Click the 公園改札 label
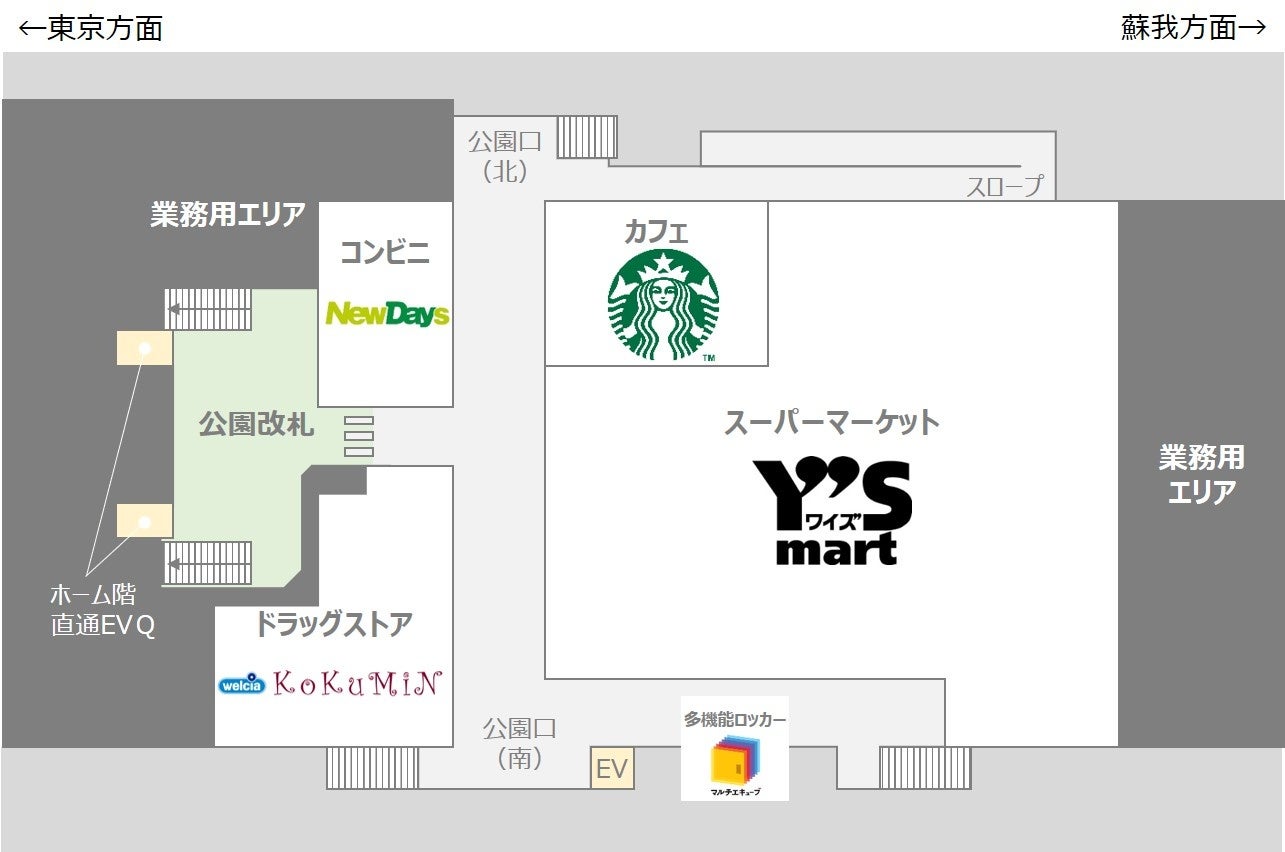This screenshot has height=852, width=1285. 256,425
